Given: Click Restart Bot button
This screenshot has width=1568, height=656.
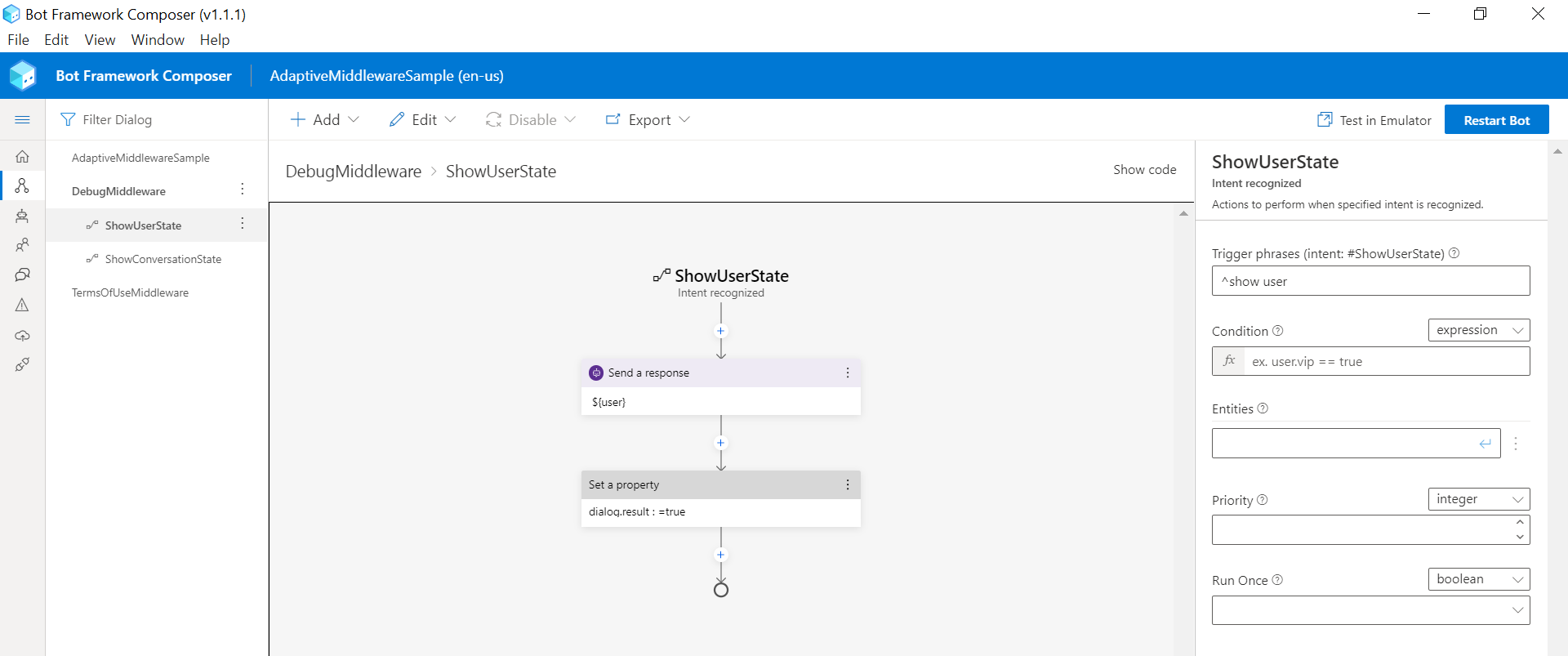Looking at the screenshot, I should coord(1496,119).
